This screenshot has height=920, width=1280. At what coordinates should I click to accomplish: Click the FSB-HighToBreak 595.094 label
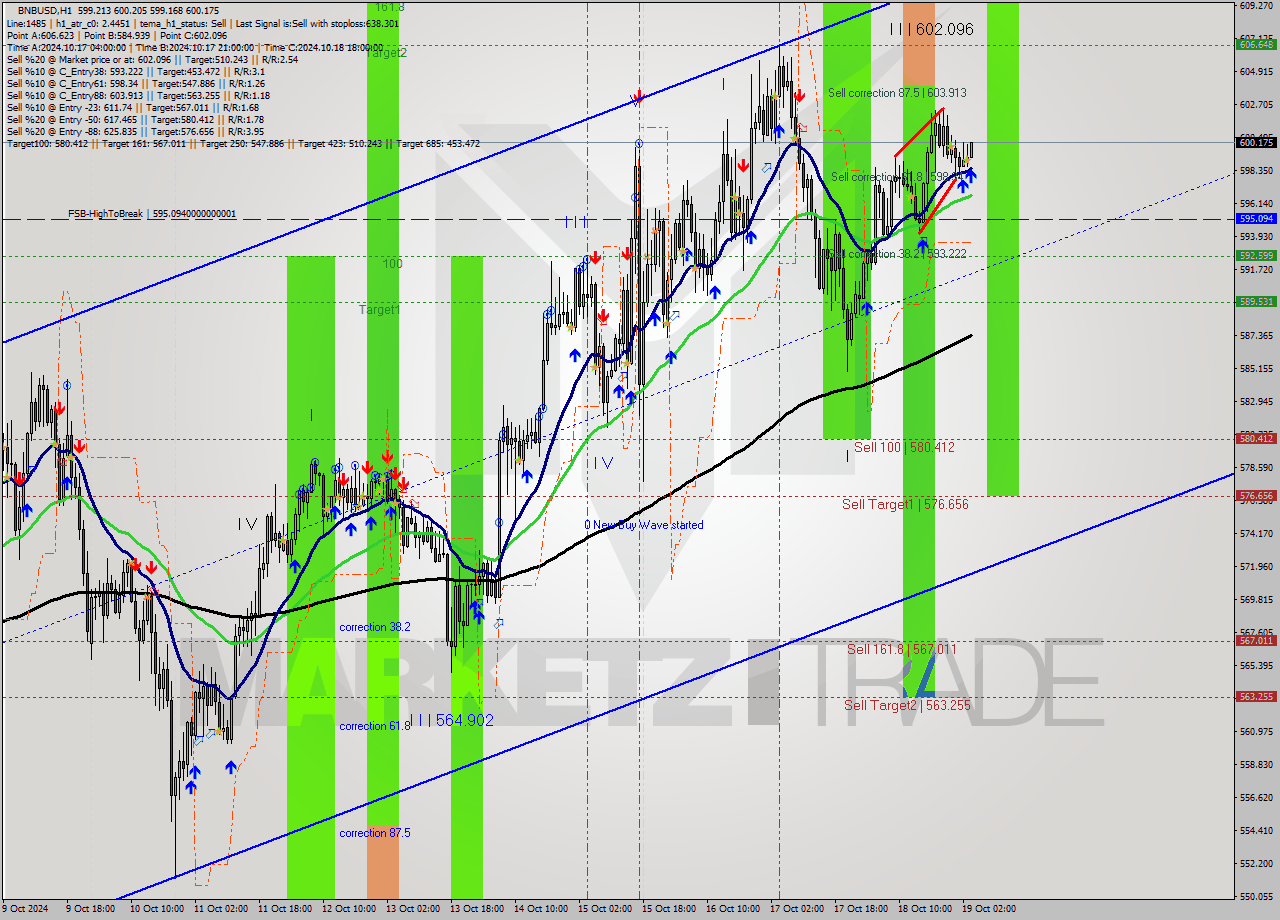coord(152,214)
